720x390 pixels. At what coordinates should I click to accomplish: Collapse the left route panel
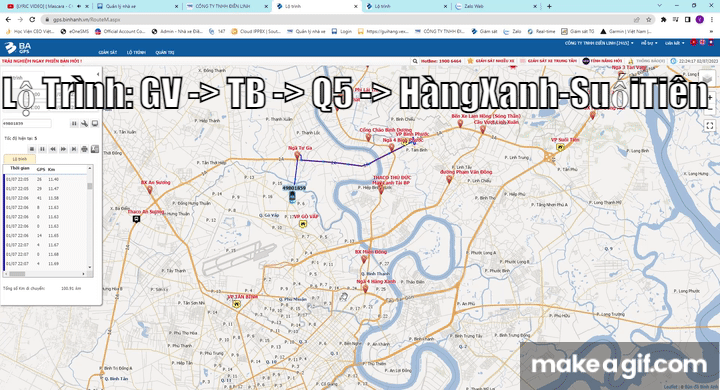(x=97, y=74)
